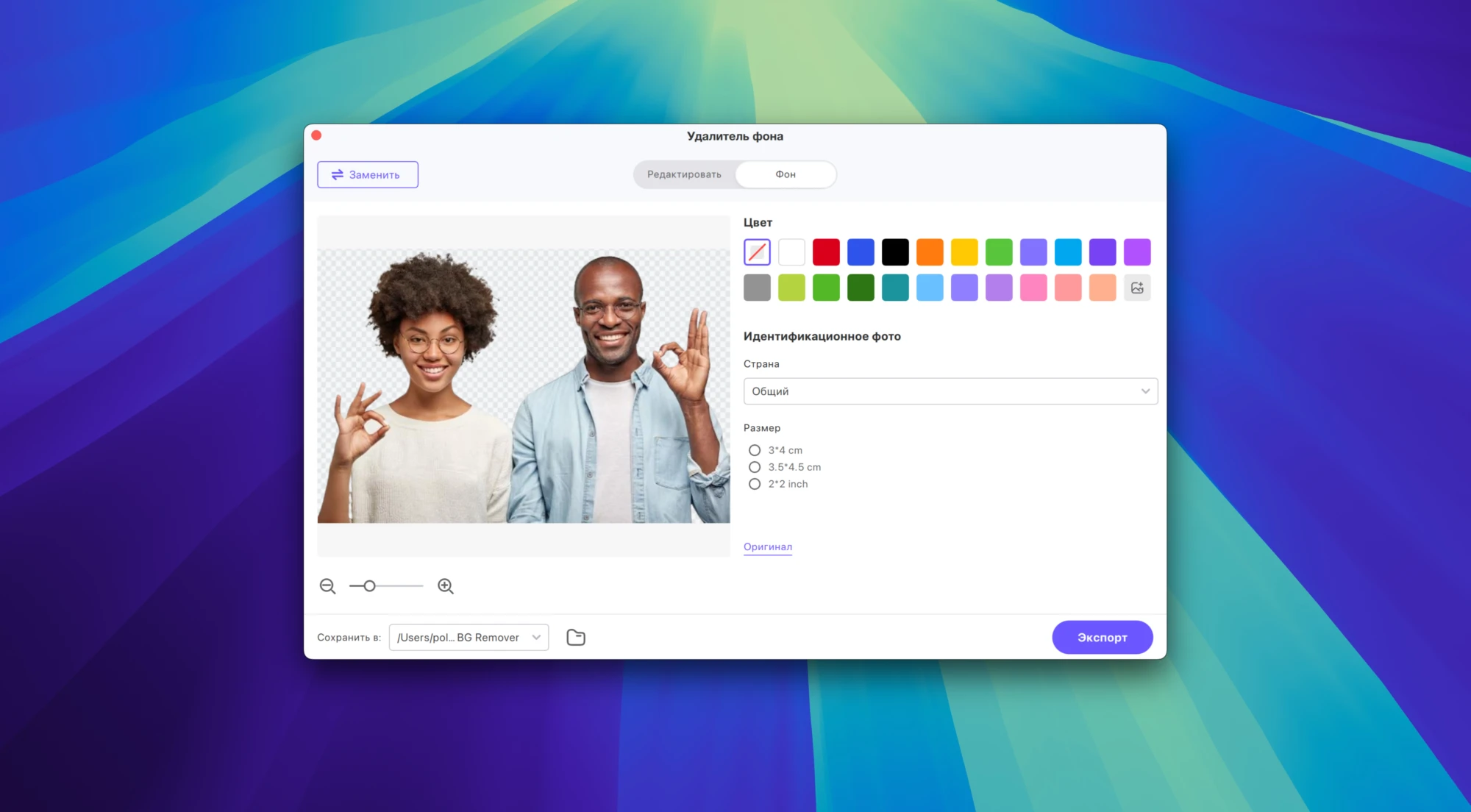Image resolution: width=1471 pixels, height=812 pixels.
Task: Click the preview image of two people
Action: pos(524,386)
